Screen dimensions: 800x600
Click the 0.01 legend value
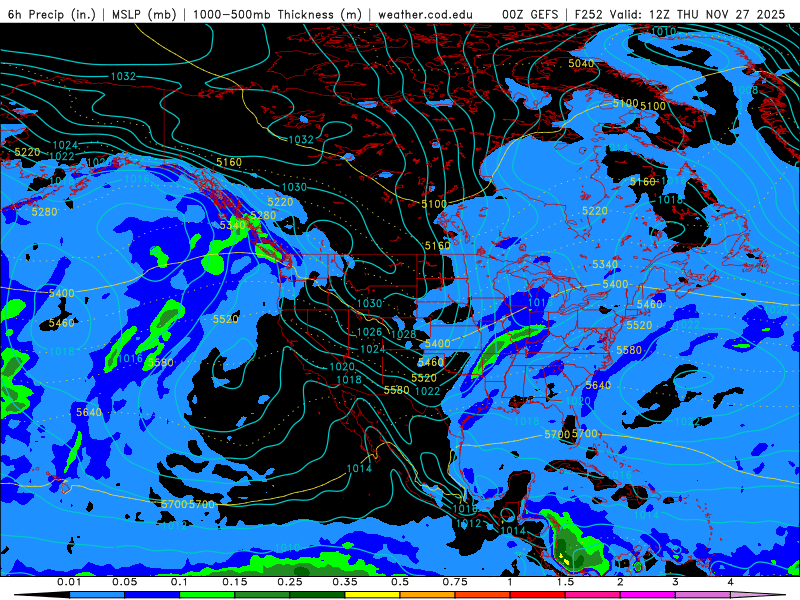[x=69, y=582]
